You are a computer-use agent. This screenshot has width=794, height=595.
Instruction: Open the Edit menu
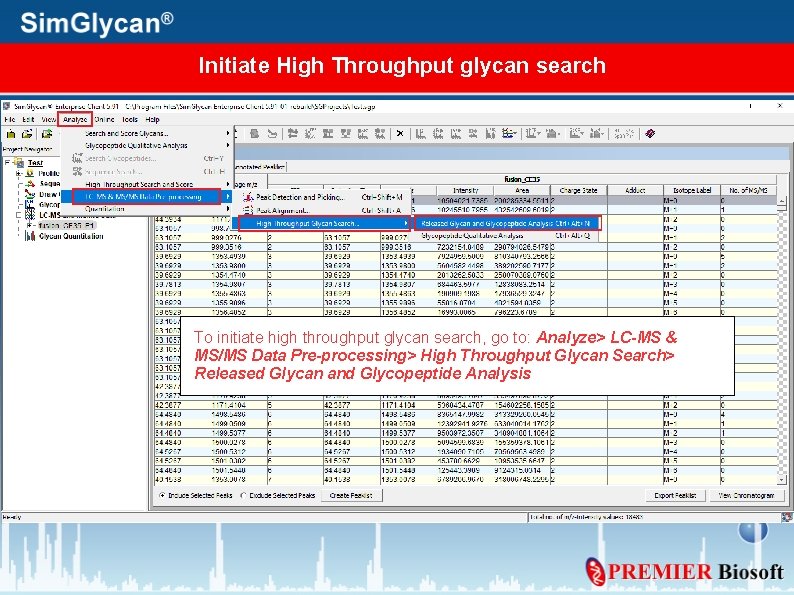(28, 120)
